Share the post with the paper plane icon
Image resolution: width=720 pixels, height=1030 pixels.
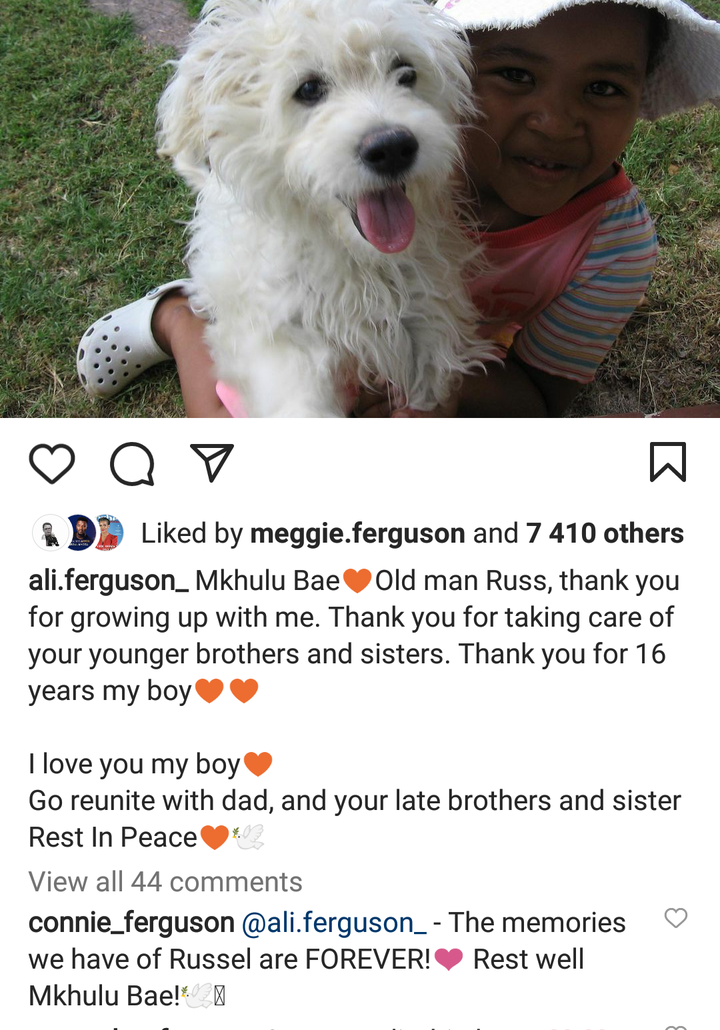pos(212,462)
